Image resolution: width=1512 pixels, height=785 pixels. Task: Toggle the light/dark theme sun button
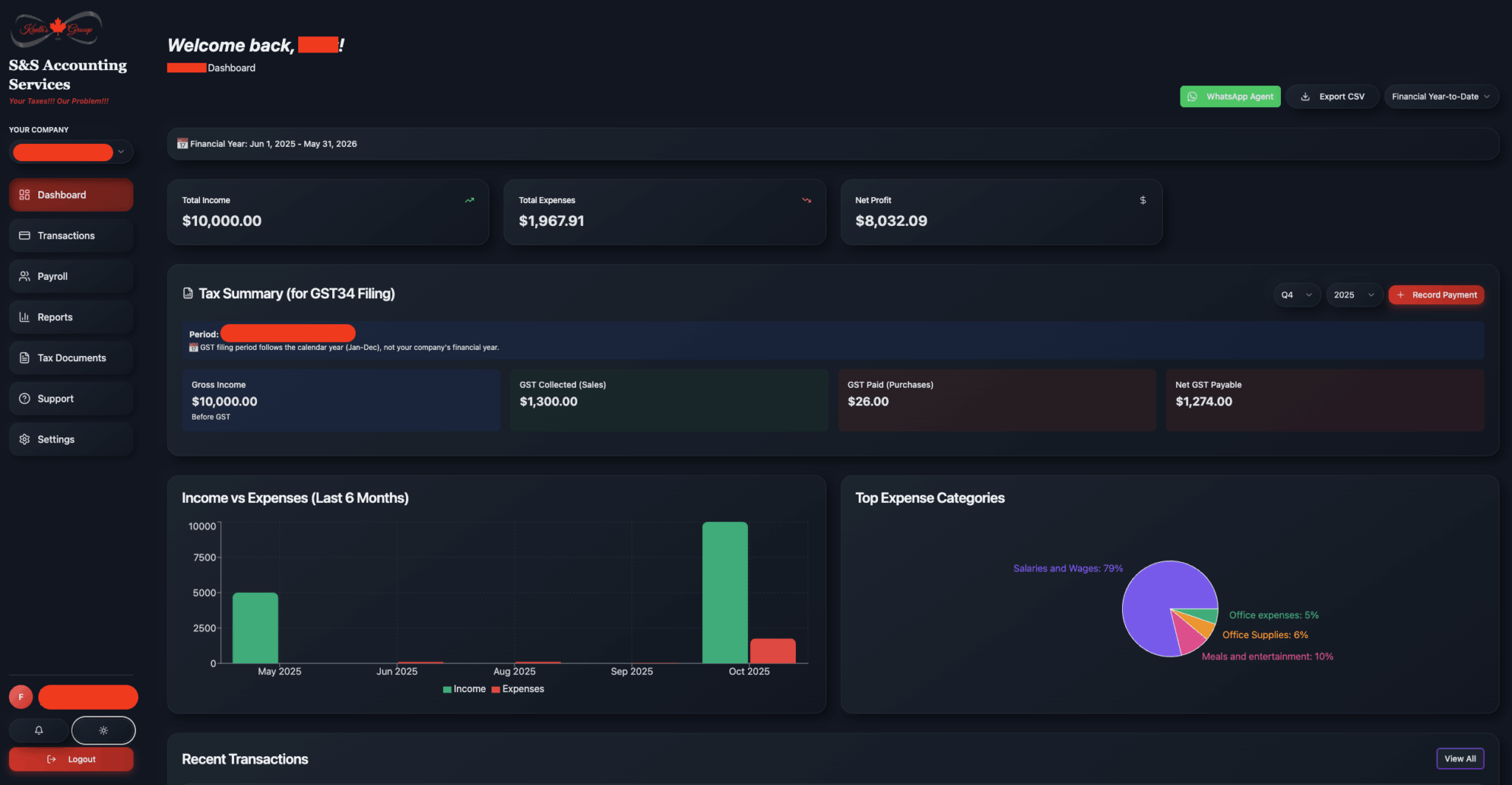pos(103,730)
